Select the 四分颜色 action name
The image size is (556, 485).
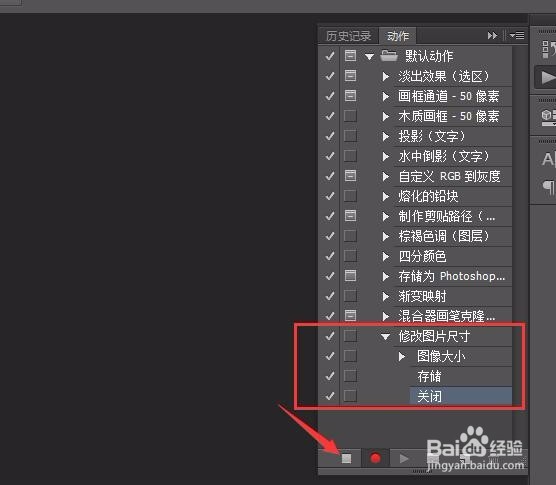pos(422,256)
